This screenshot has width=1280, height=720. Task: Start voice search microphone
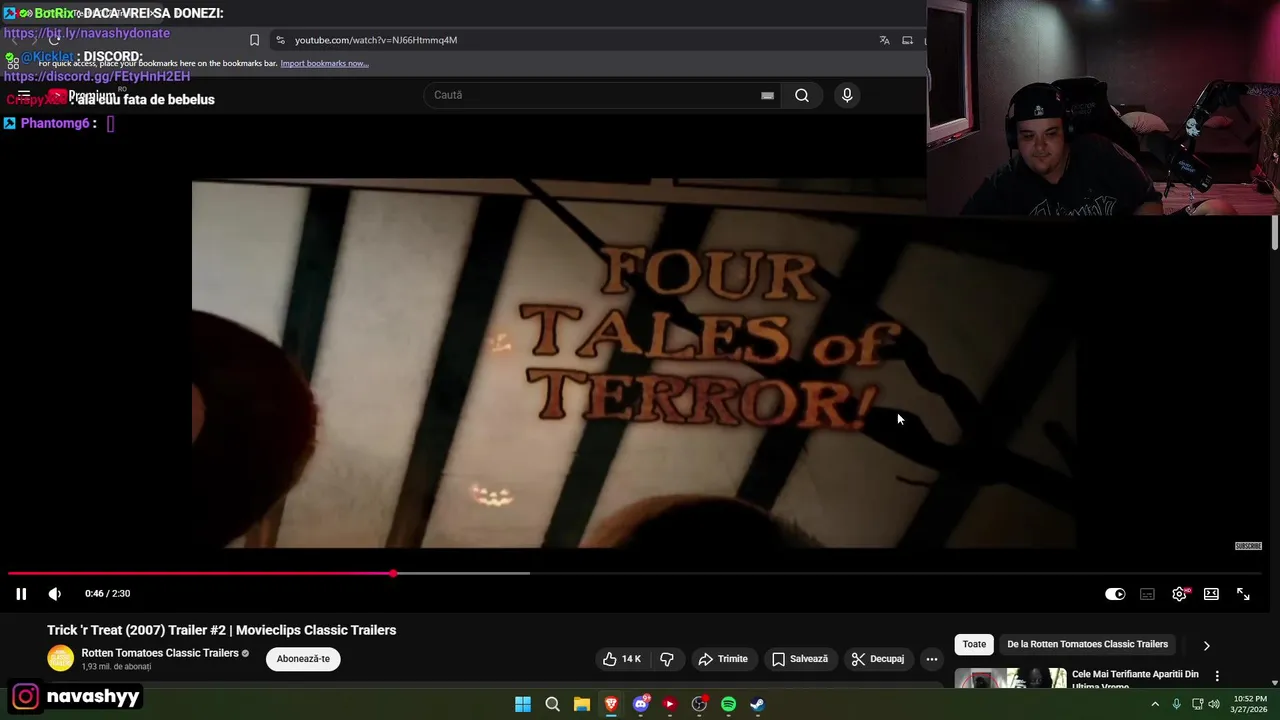[x=847, y=95]
